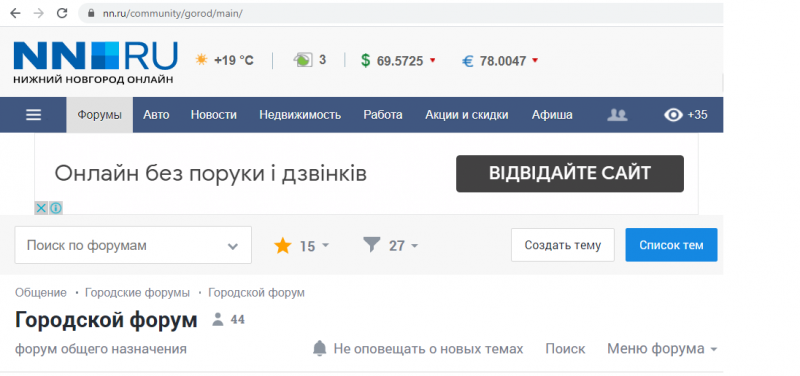800x376 pixels.
Task: Close the ad with the X icon
Action: point(41,208)
